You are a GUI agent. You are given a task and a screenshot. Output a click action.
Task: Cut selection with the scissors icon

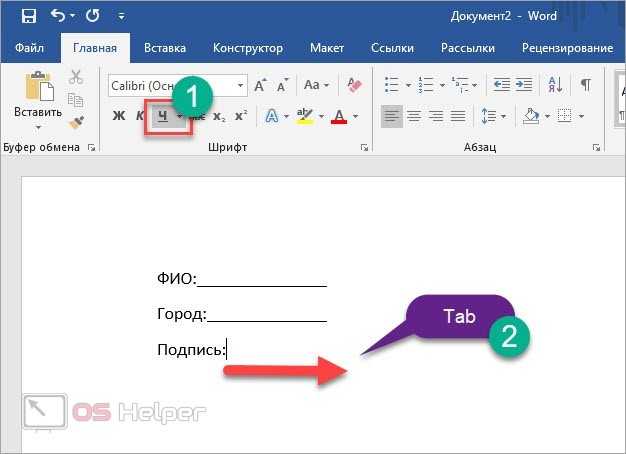point(76,77)
